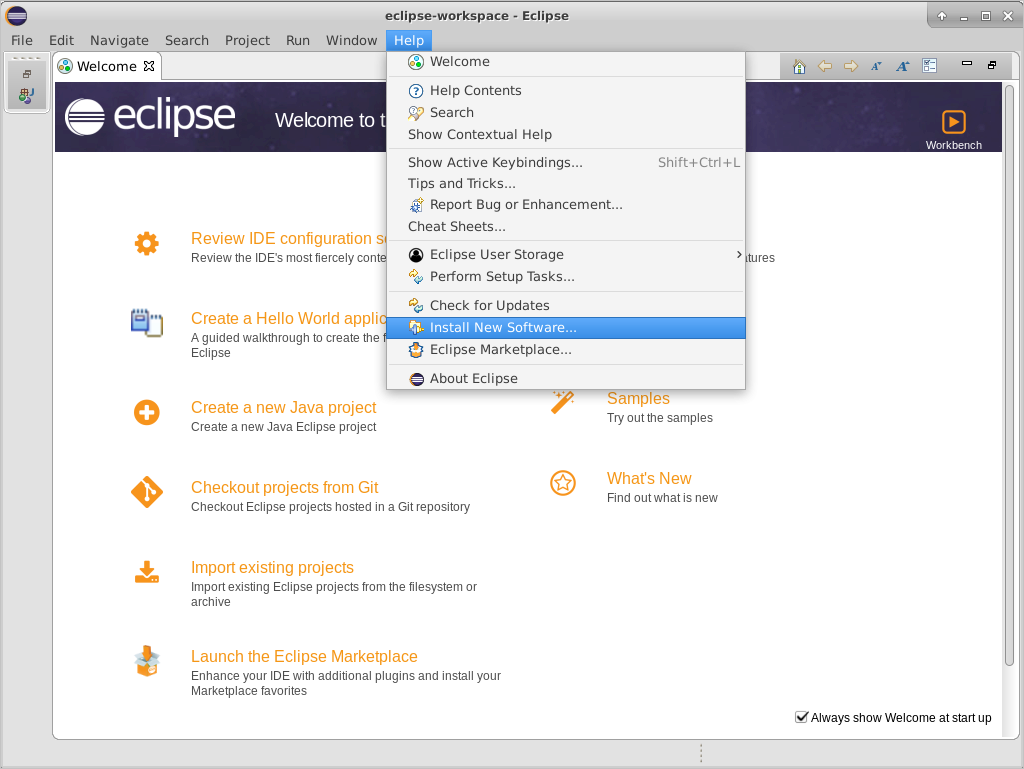
Task: Open the Window menu
Action: point(351,40)
